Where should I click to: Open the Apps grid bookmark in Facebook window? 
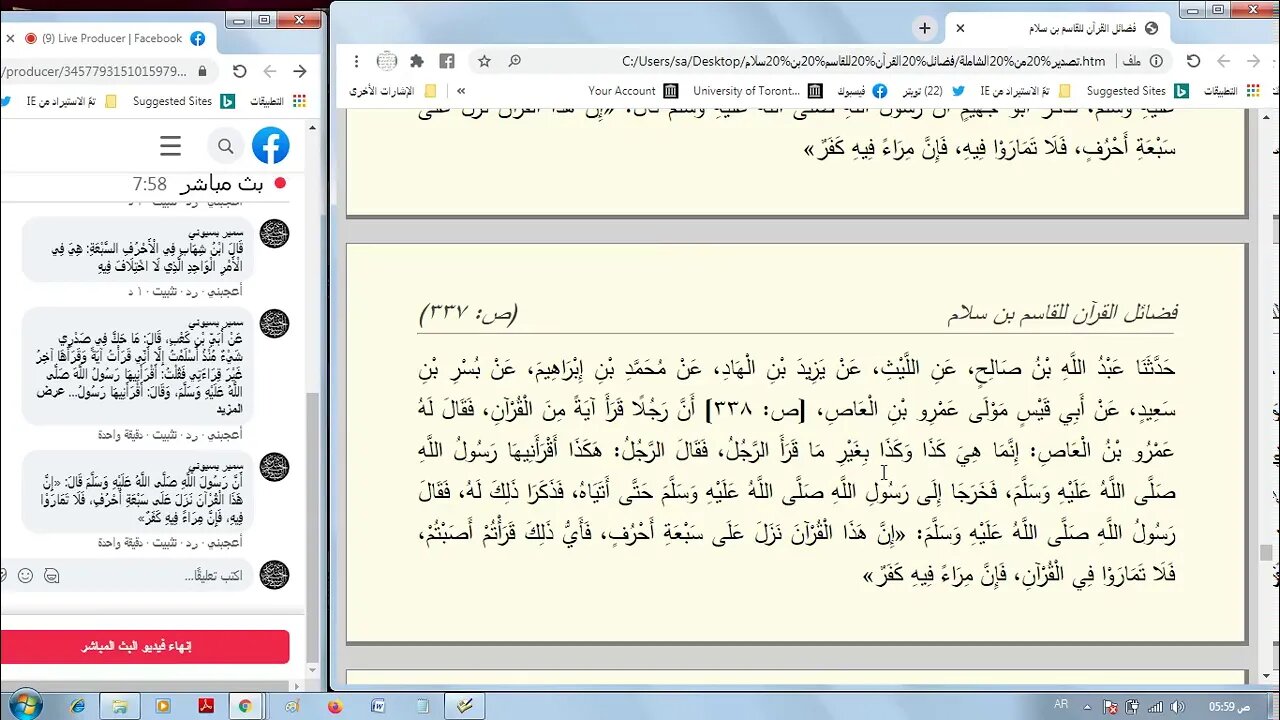pyautogui.click(x=299, y=101)
